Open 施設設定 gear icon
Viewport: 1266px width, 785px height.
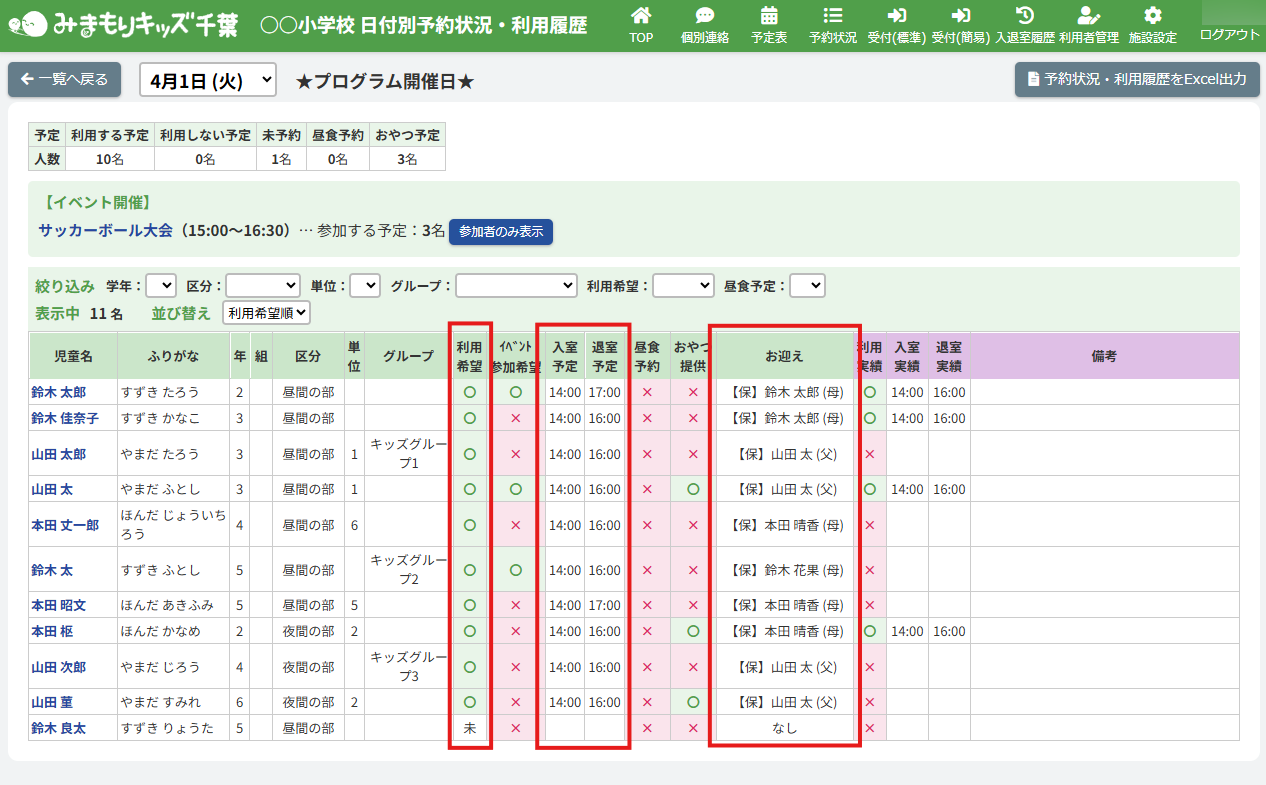pyautogui.click(x=1152, y=16)
